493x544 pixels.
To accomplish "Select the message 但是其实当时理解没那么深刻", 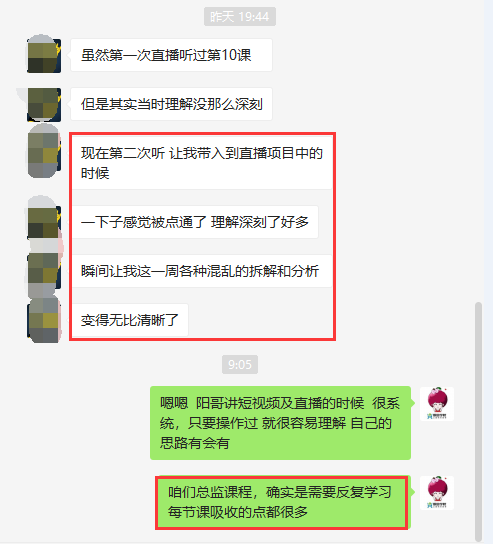I will [x=171, y=104].
